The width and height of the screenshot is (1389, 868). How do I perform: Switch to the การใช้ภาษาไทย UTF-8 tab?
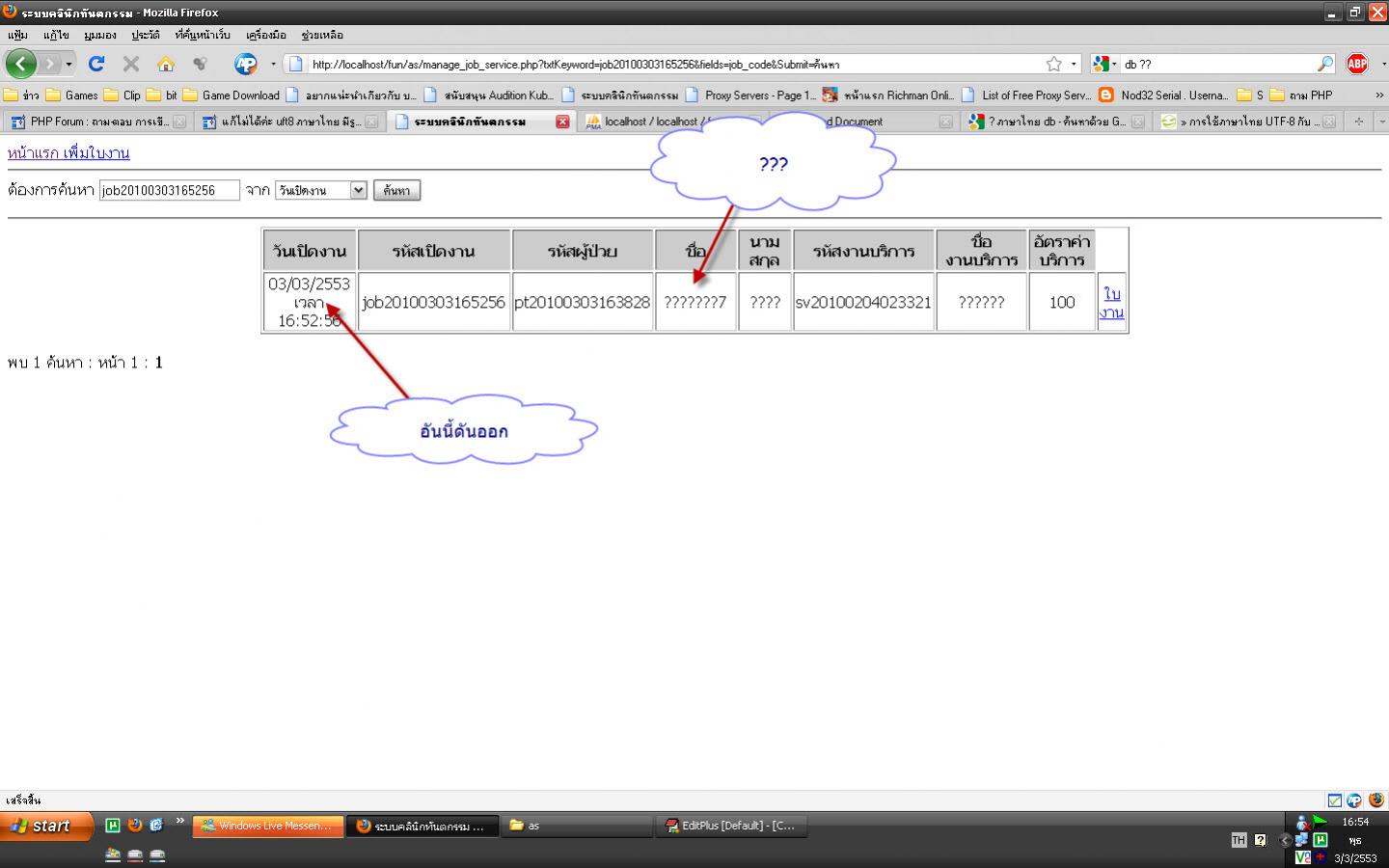coord(1249,122)
